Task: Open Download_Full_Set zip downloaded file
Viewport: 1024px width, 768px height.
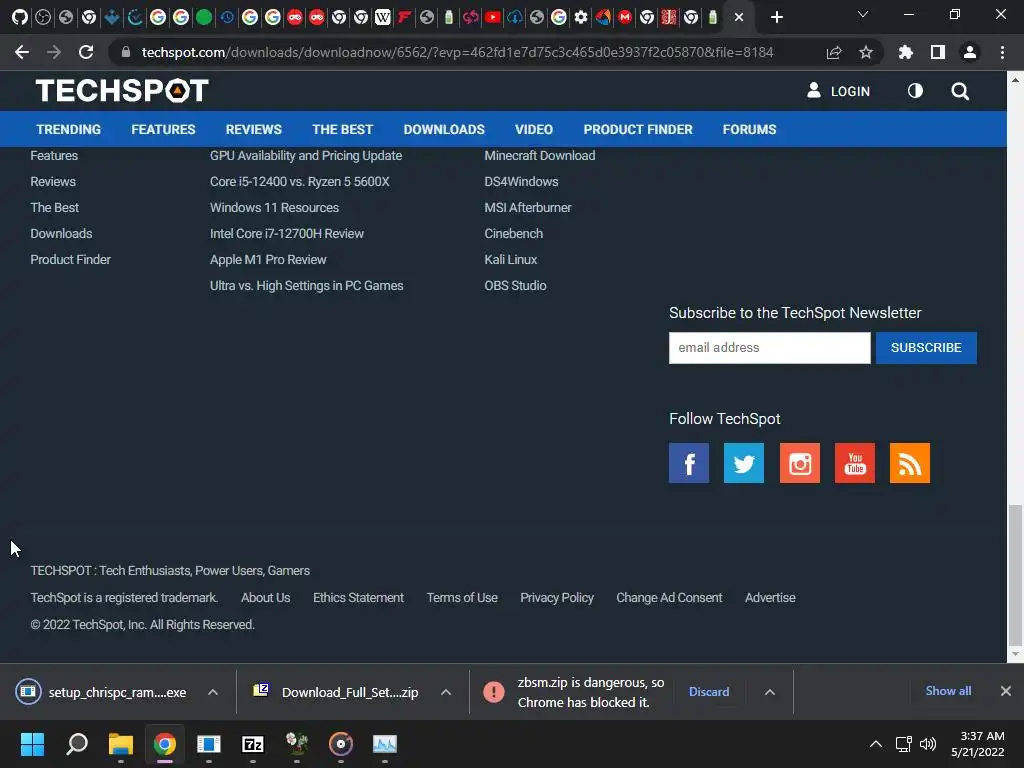Action: tap(336, 692)
